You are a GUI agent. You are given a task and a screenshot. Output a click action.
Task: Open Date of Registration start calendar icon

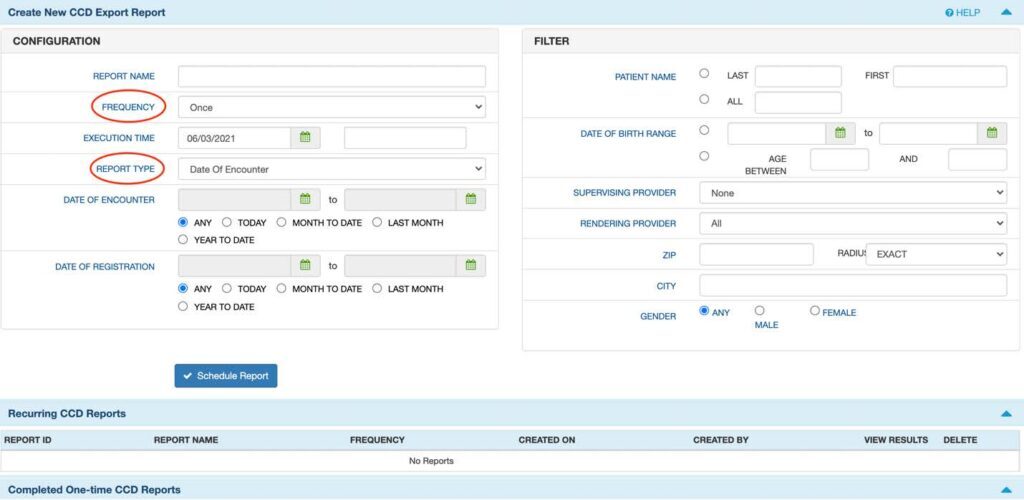click(x=306, y=266)
